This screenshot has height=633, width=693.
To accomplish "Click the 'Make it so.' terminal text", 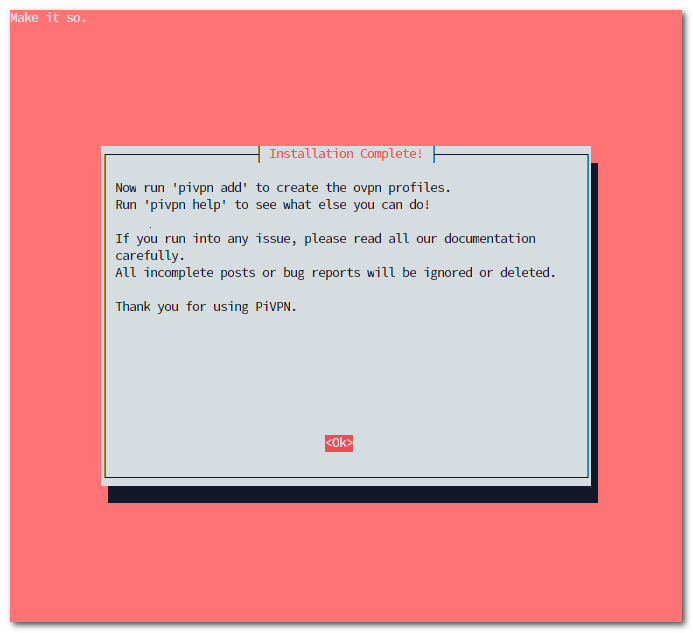I will pyautogui.click(x=48, y=18).
